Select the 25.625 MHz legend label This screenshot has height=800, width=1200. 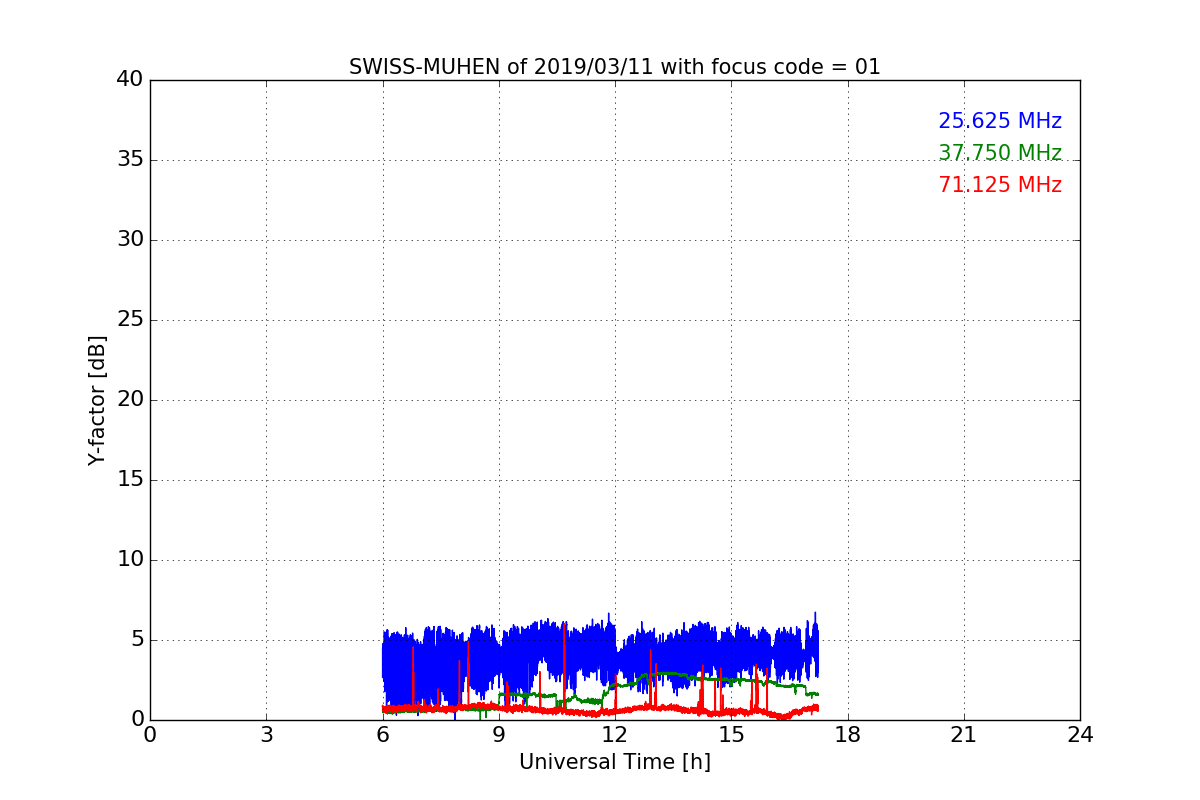click(x=1000, y=121)
